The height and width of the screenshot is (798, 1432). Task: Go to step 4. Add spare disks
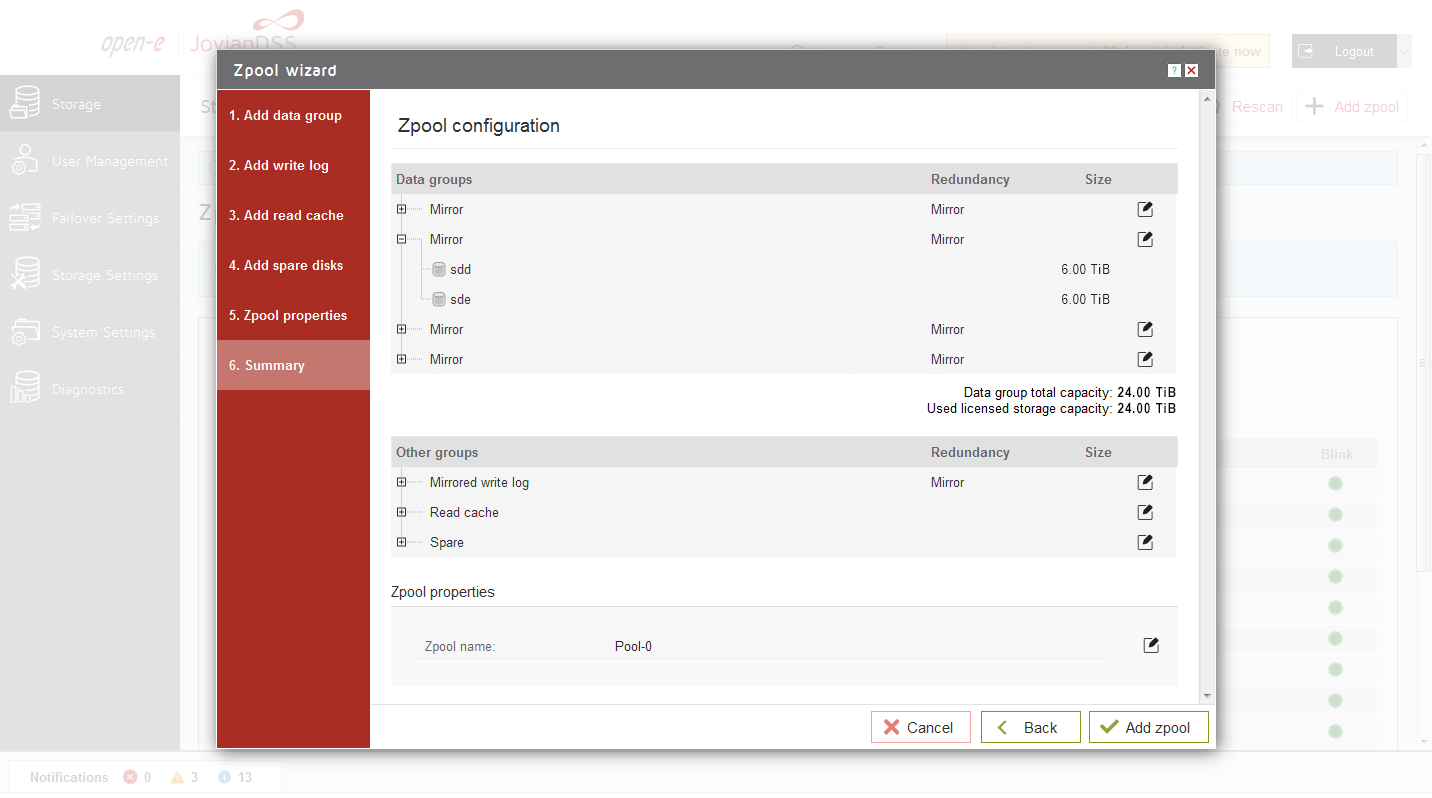[293, 265]
